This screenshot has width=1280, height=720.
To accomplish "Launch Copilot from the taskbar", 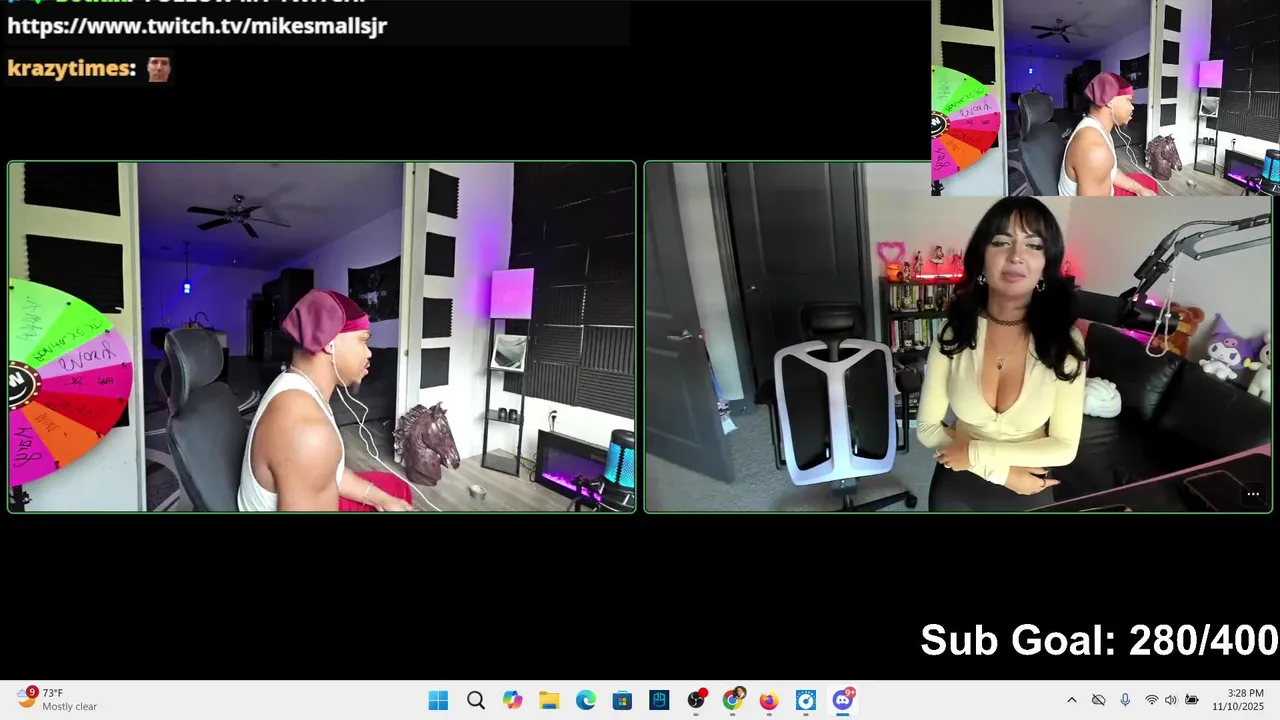I will pyautogui.click(x=513, y=701).
